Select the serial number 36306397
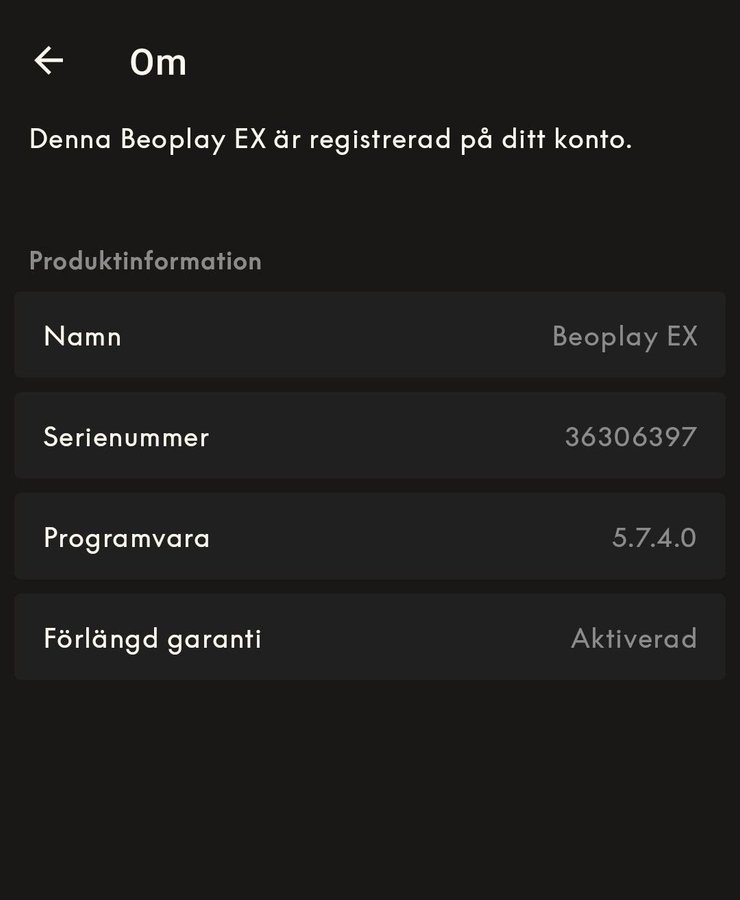 [x=630, y=437]
